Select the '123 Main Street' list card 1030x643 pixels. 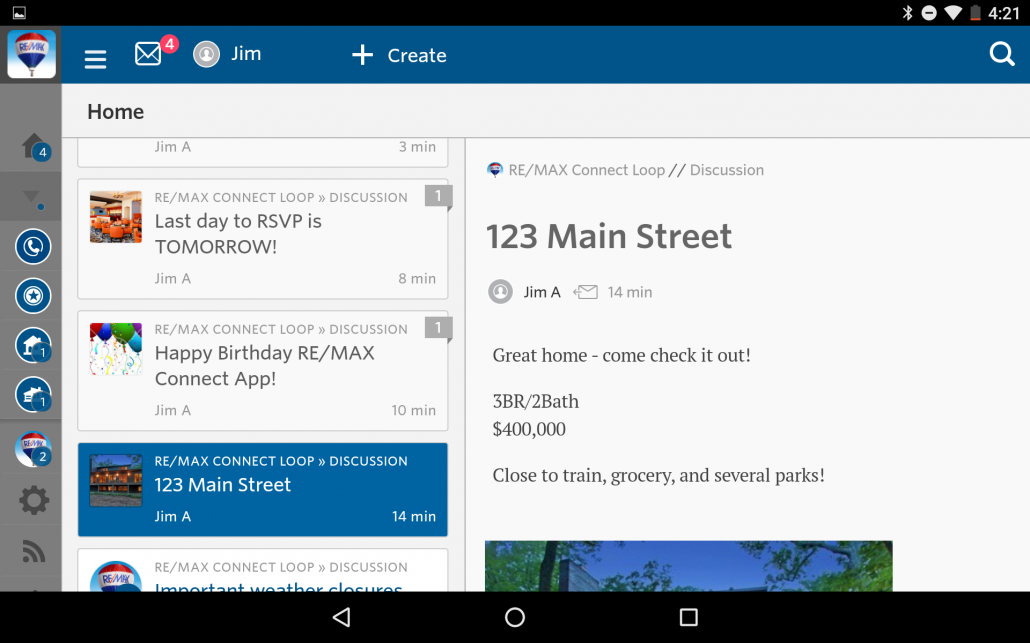click(263, 489)
